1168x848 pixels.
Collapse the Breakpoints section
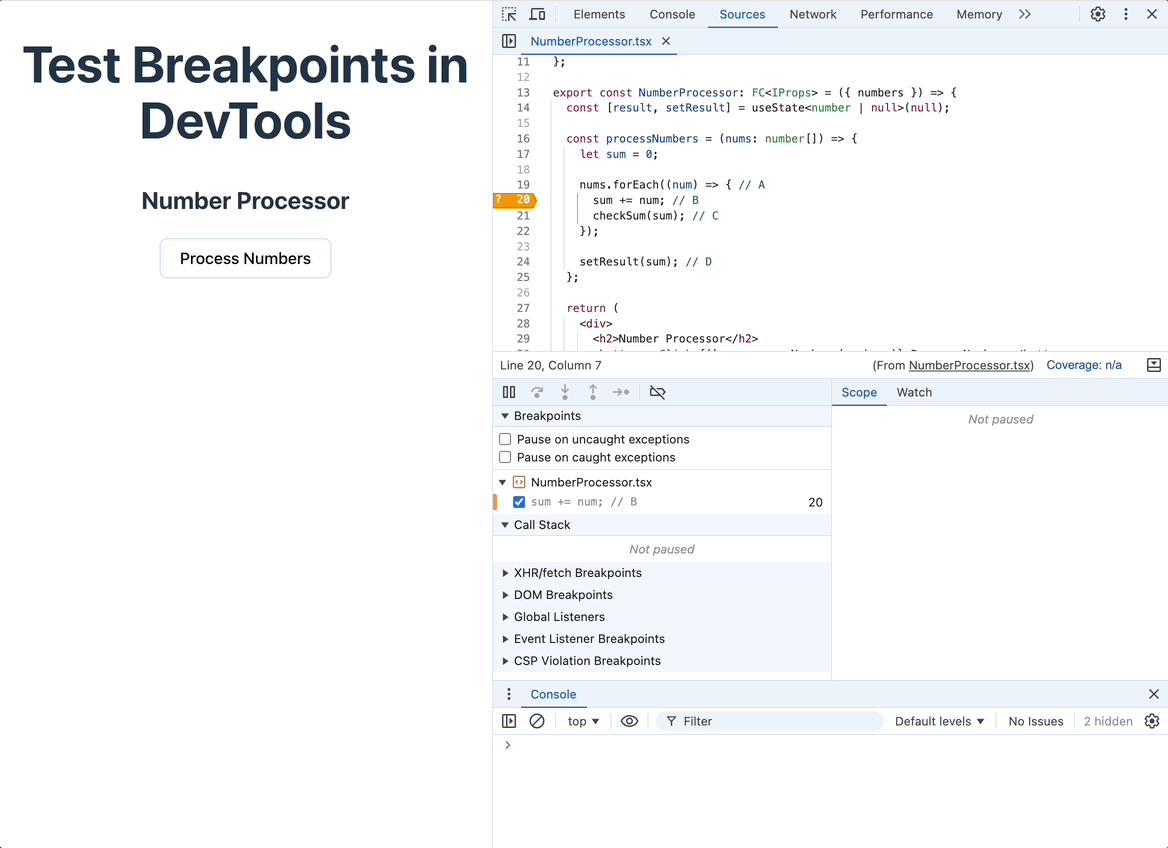pyautogui.click(x=505, y=416)
